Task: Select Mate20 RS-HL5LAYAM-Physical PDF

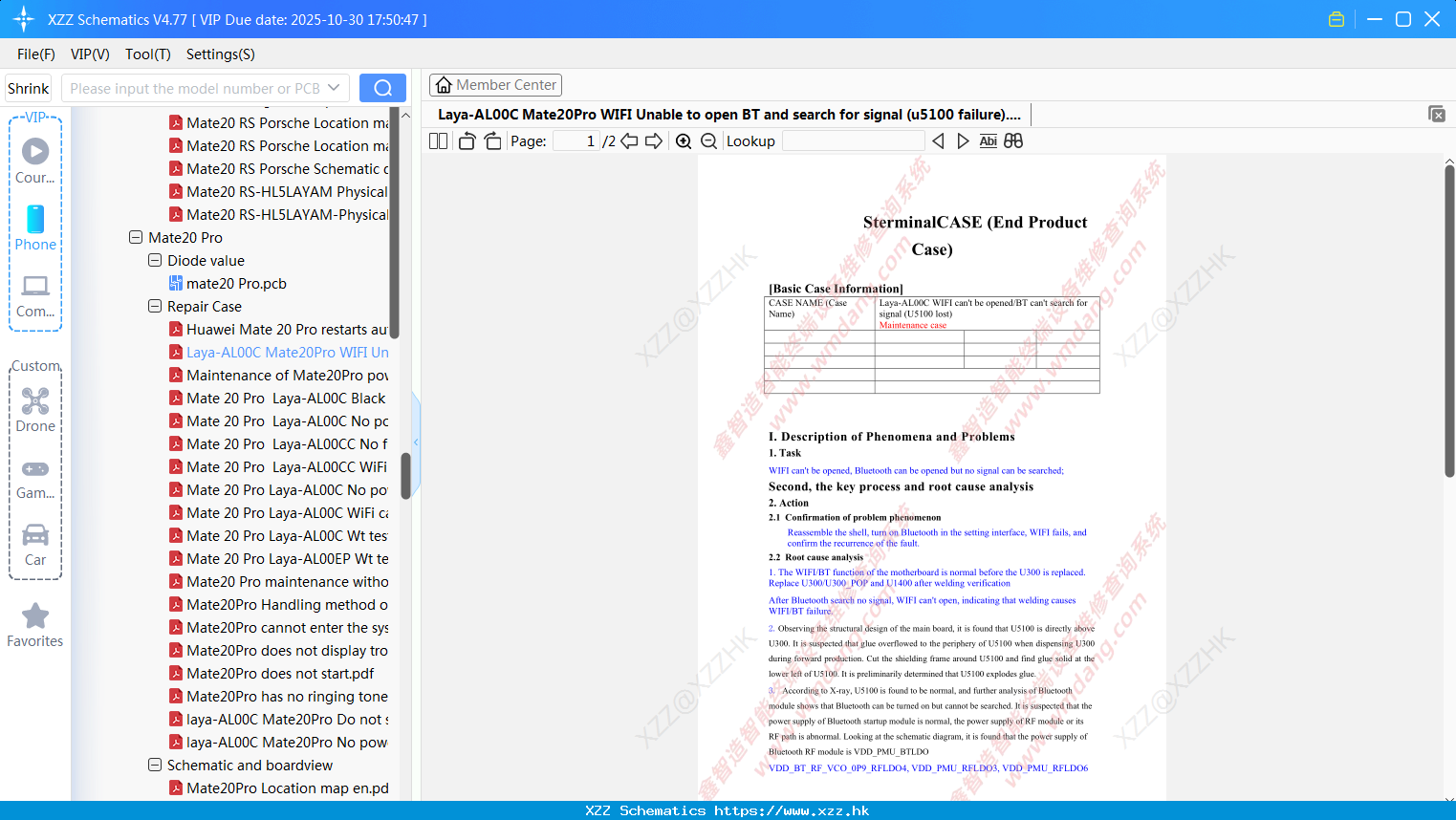Action: 278,214
